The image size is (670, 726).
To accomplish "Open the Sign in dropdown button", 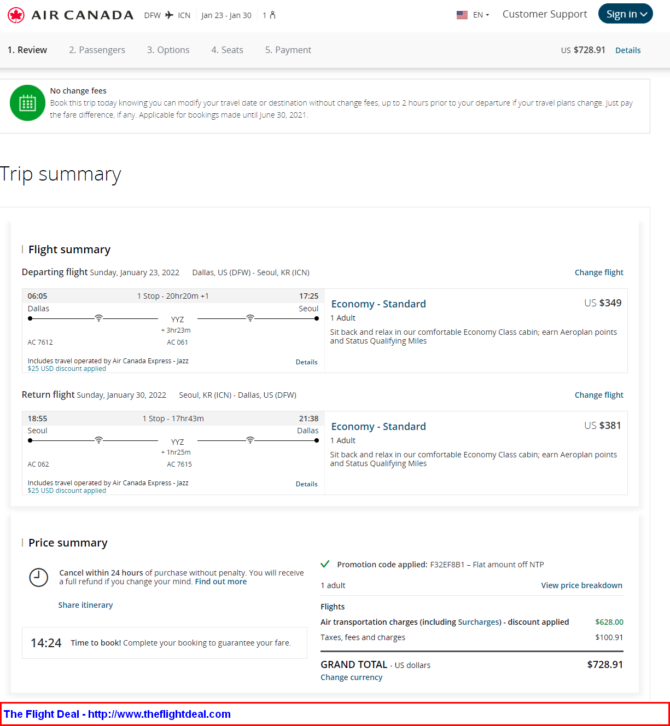I will (x=626, y=14).
